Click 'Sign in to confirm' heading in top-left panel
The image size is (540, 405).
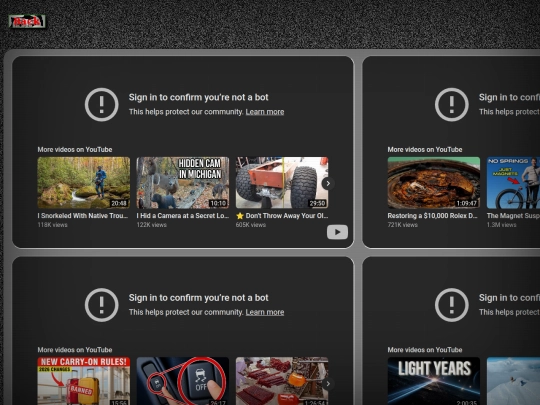point(198,97)
